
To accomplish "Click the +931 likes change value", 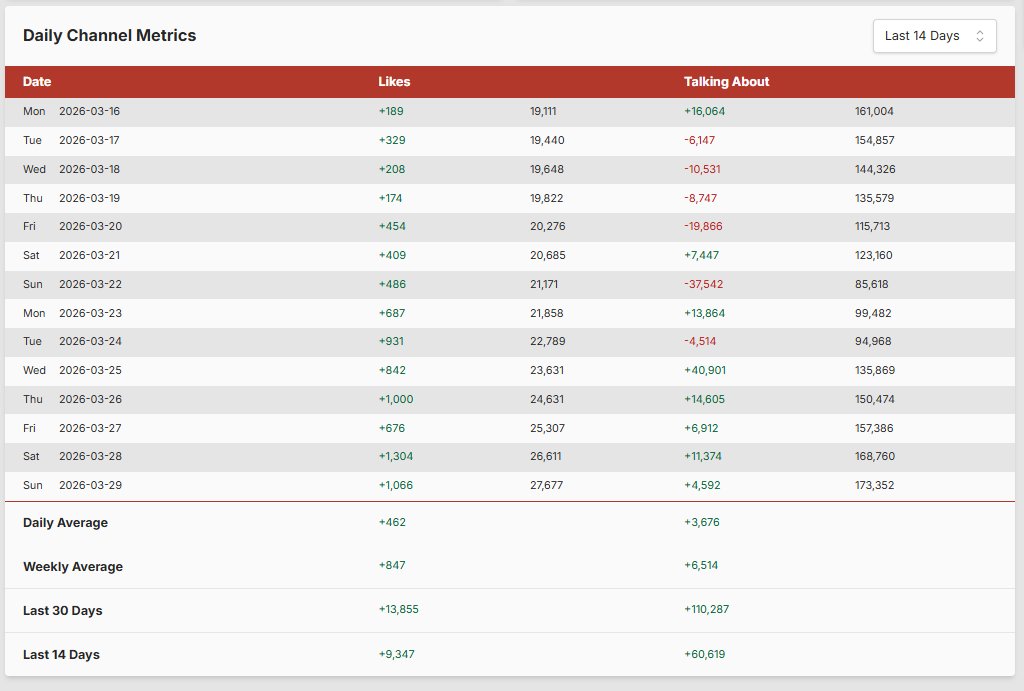I will [x=391, y=341].
